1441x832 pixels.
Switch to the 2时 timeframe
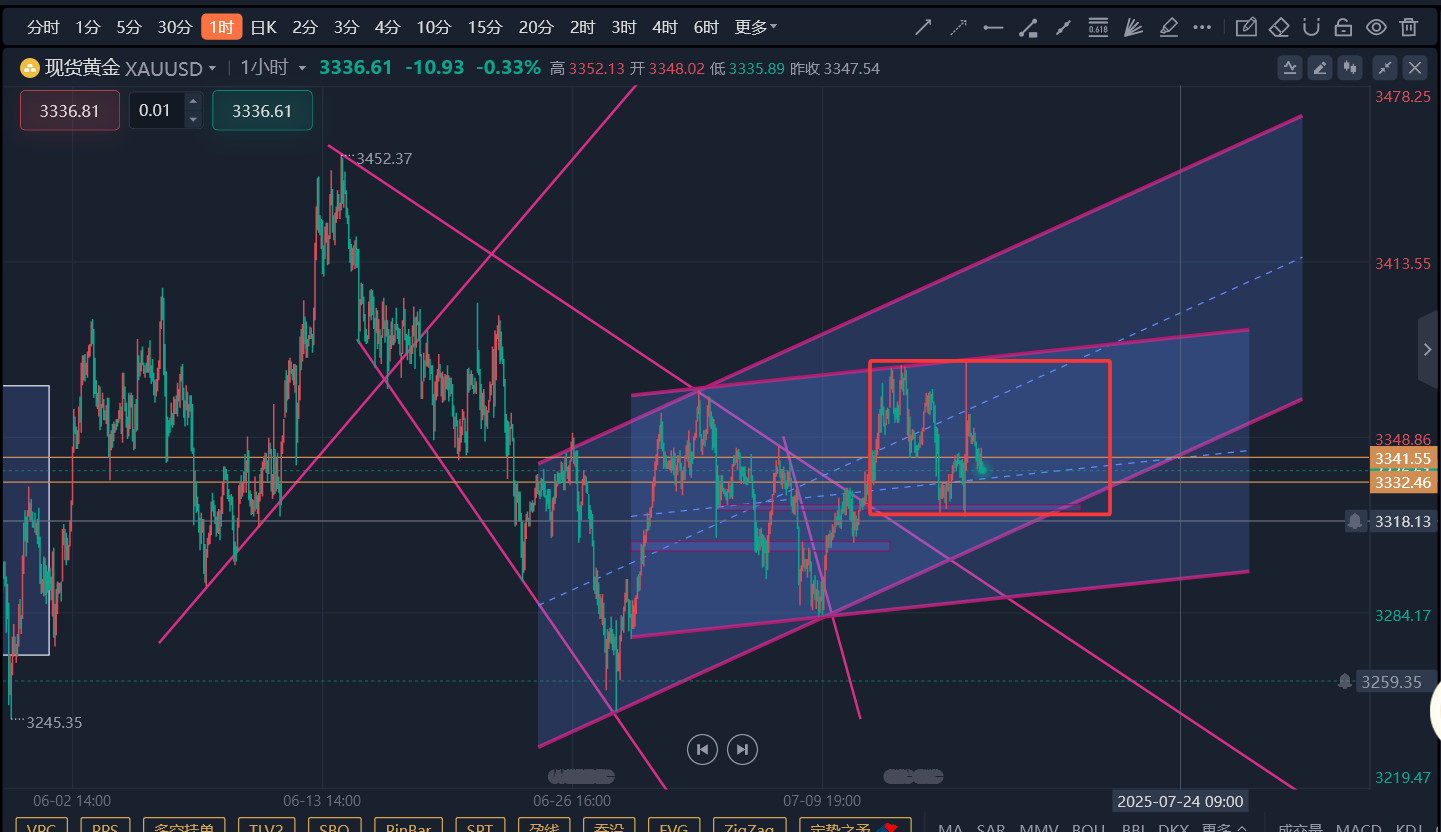(x=582, y=27)
